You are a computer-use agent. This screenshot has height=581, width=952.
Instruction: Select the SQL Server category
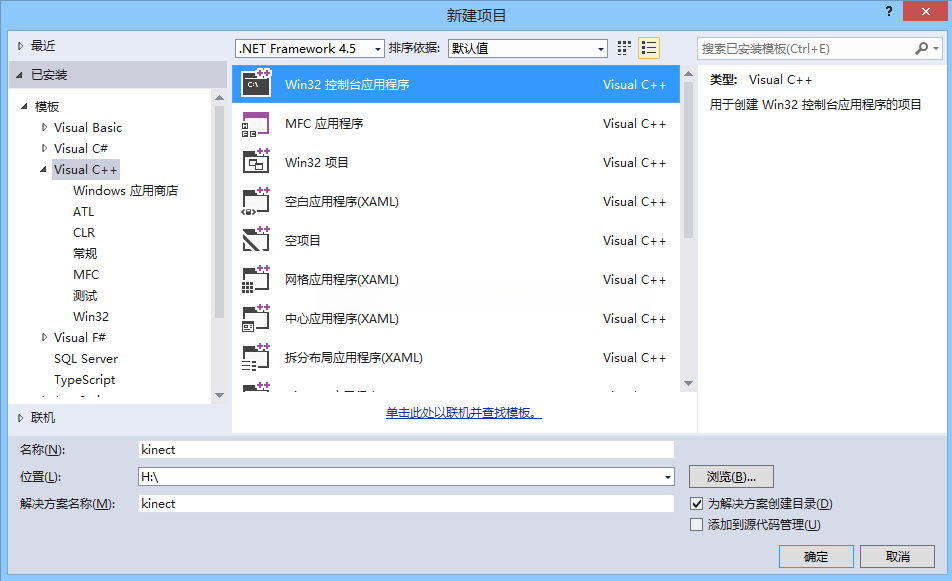[x=86, y=359]
